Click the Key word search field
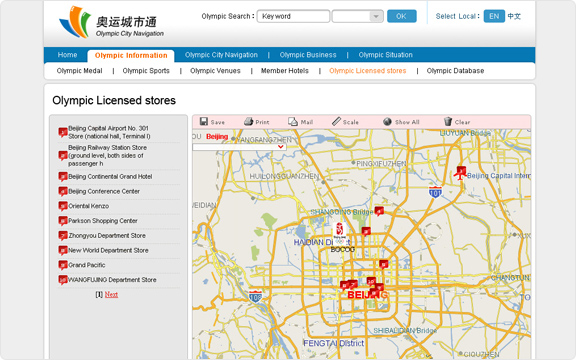Screen dimensions: 576x360 point(293,16)
